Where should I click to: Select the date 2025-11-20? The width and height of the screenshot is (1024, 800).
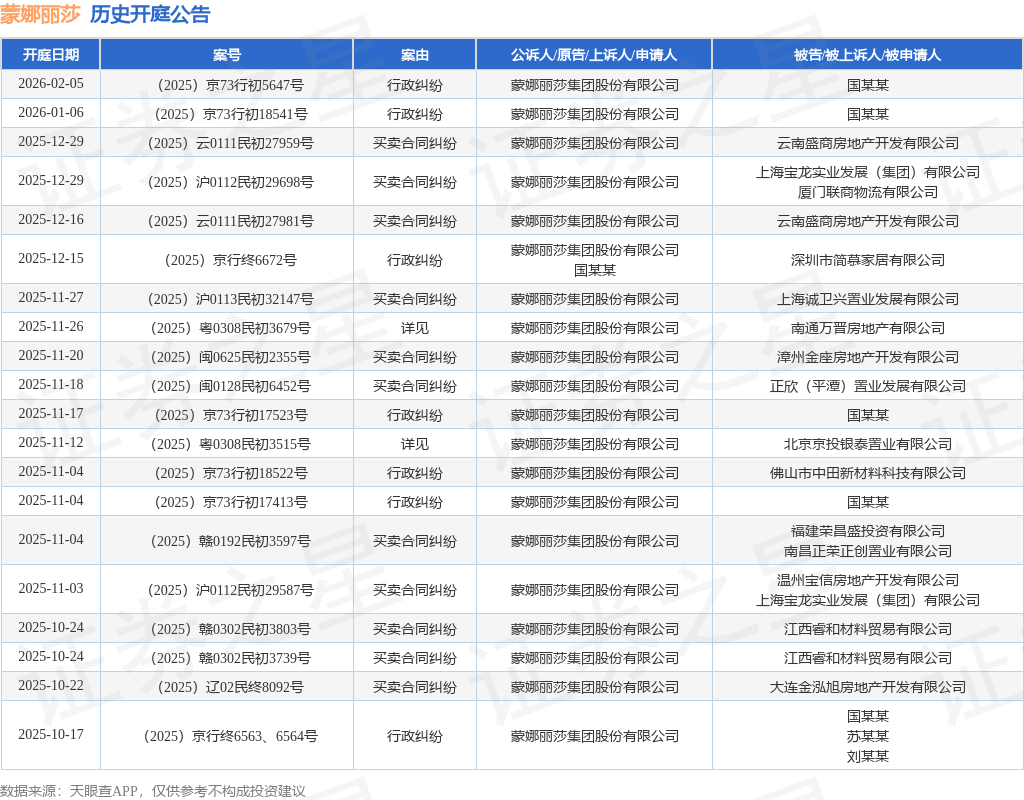(x=51, y=355)
